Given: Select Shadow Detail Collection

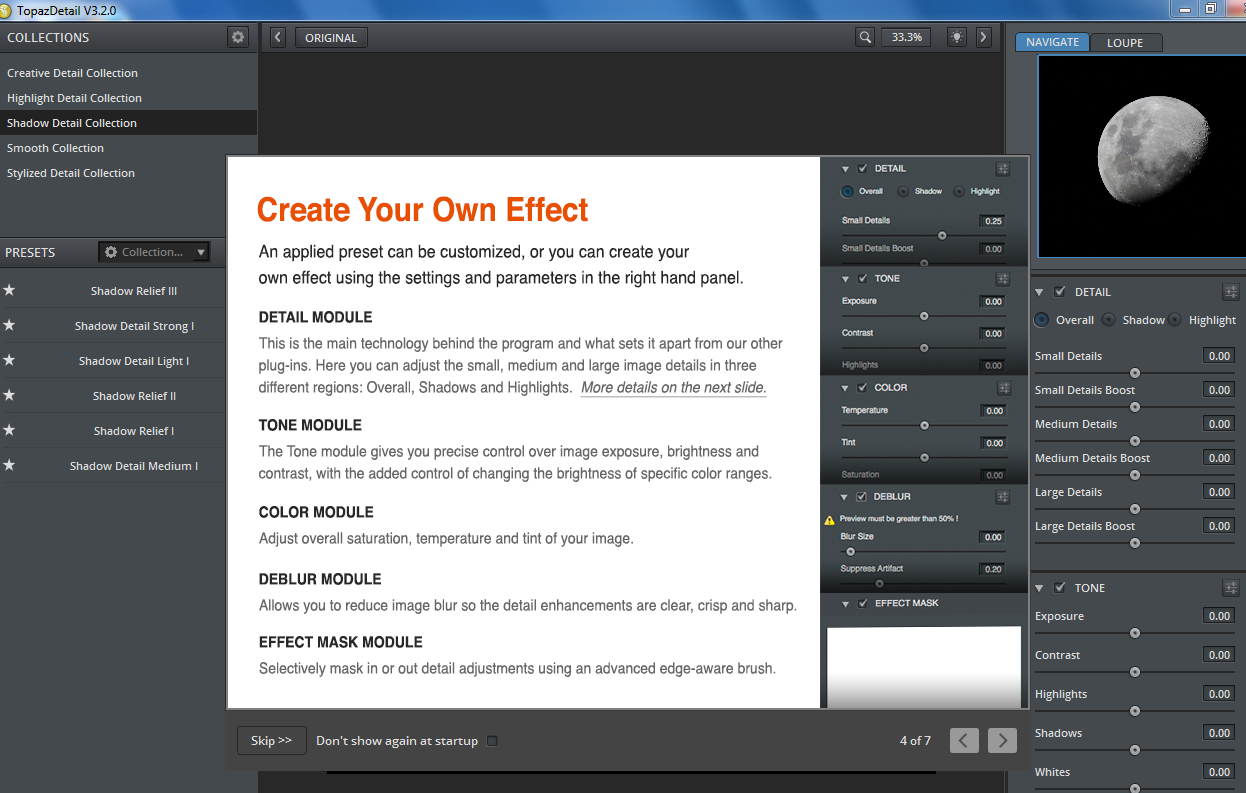Looking at the screenshot, I should pos(128,123).
